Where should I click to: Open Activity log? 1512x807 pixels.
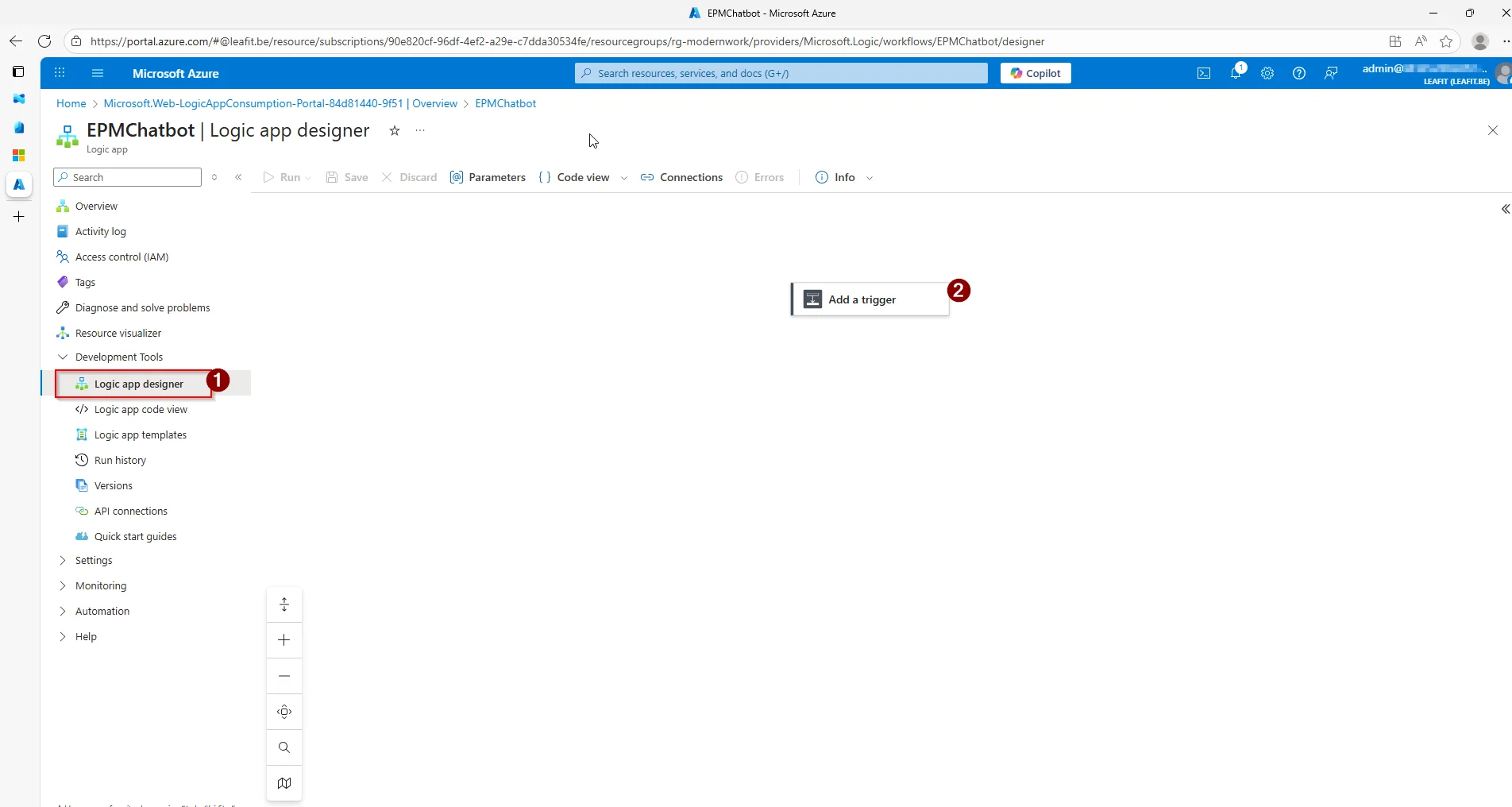point(100,231)
